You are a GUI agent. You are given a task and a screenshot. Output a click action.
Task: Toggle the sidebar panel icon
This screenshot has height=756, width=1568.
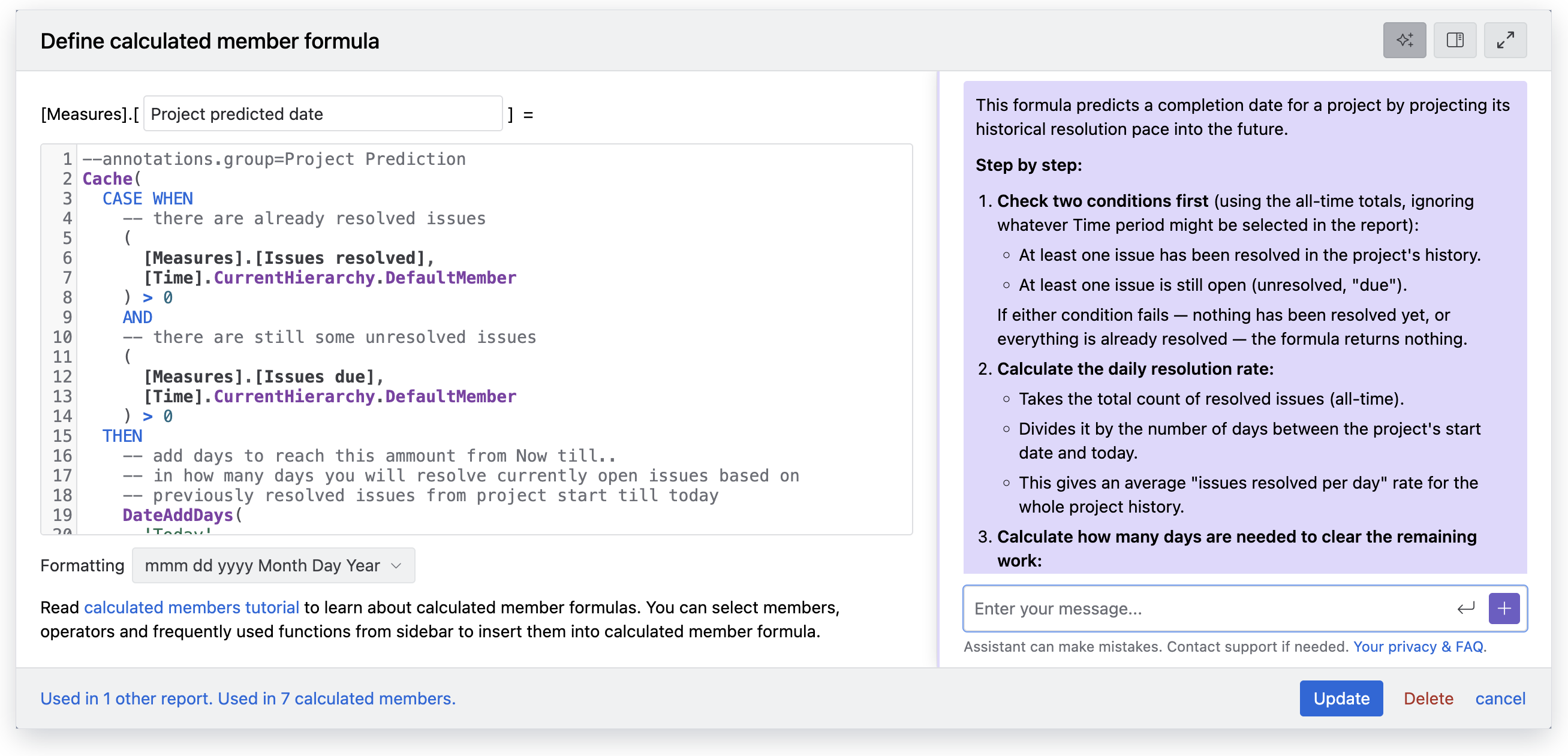(x=1455, y=40)
